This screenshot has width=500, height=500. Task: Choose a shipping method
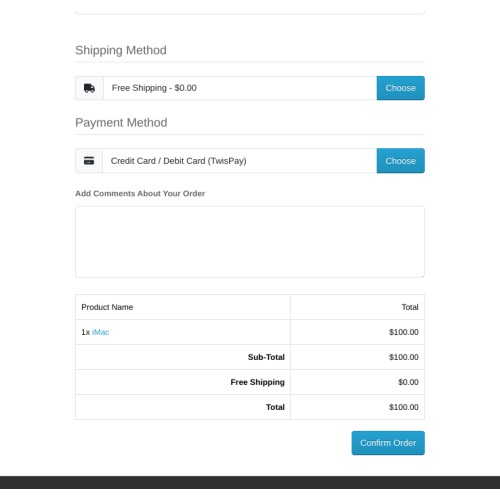(400, 88)
